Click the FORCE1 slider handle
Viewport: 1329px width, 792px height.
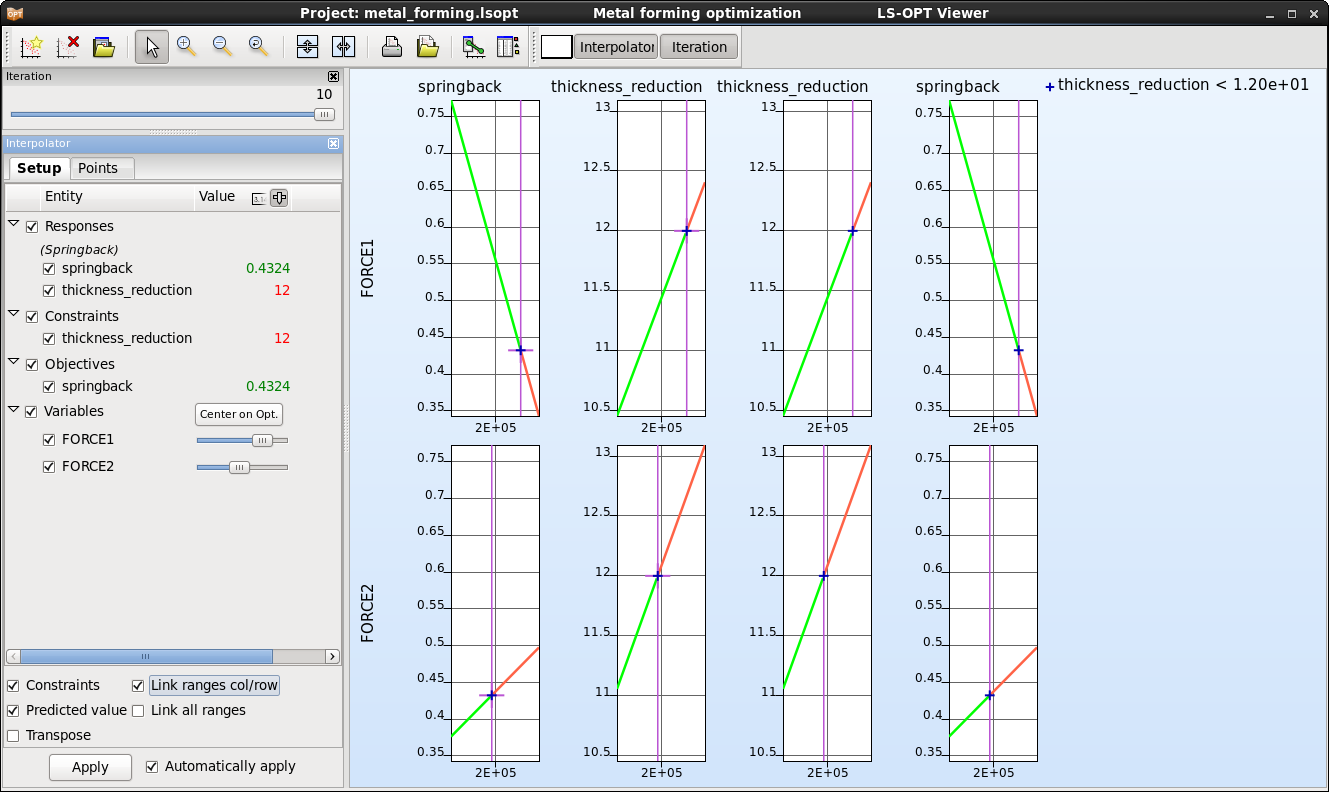[262, 440]
